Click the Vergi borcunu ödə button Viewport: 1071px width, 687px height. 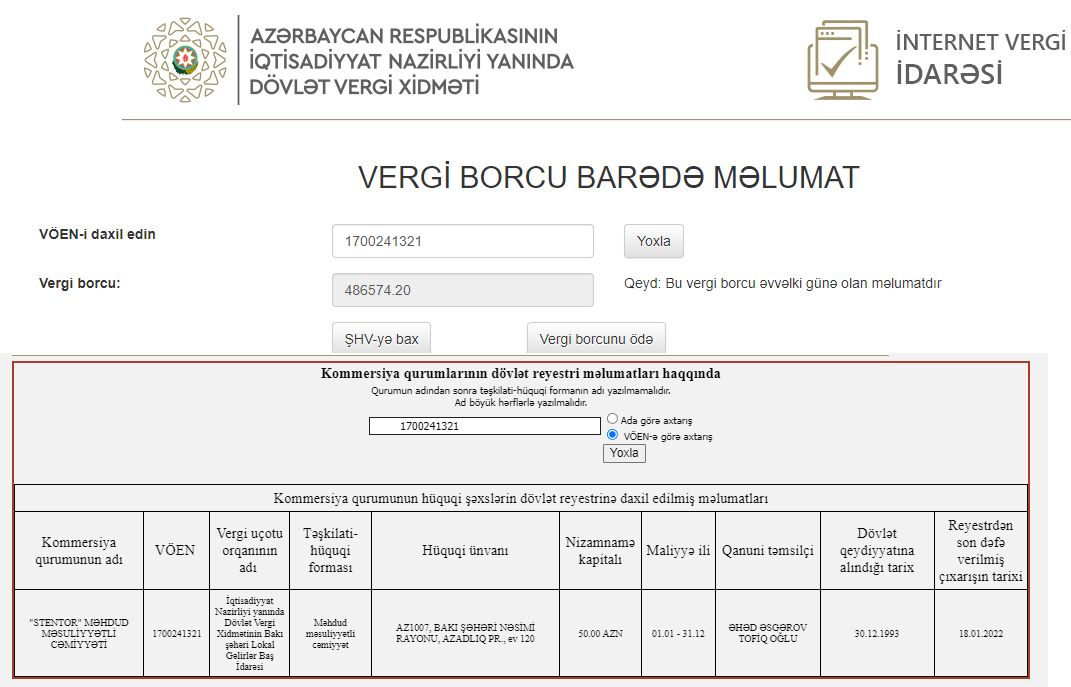click(596, 338)
